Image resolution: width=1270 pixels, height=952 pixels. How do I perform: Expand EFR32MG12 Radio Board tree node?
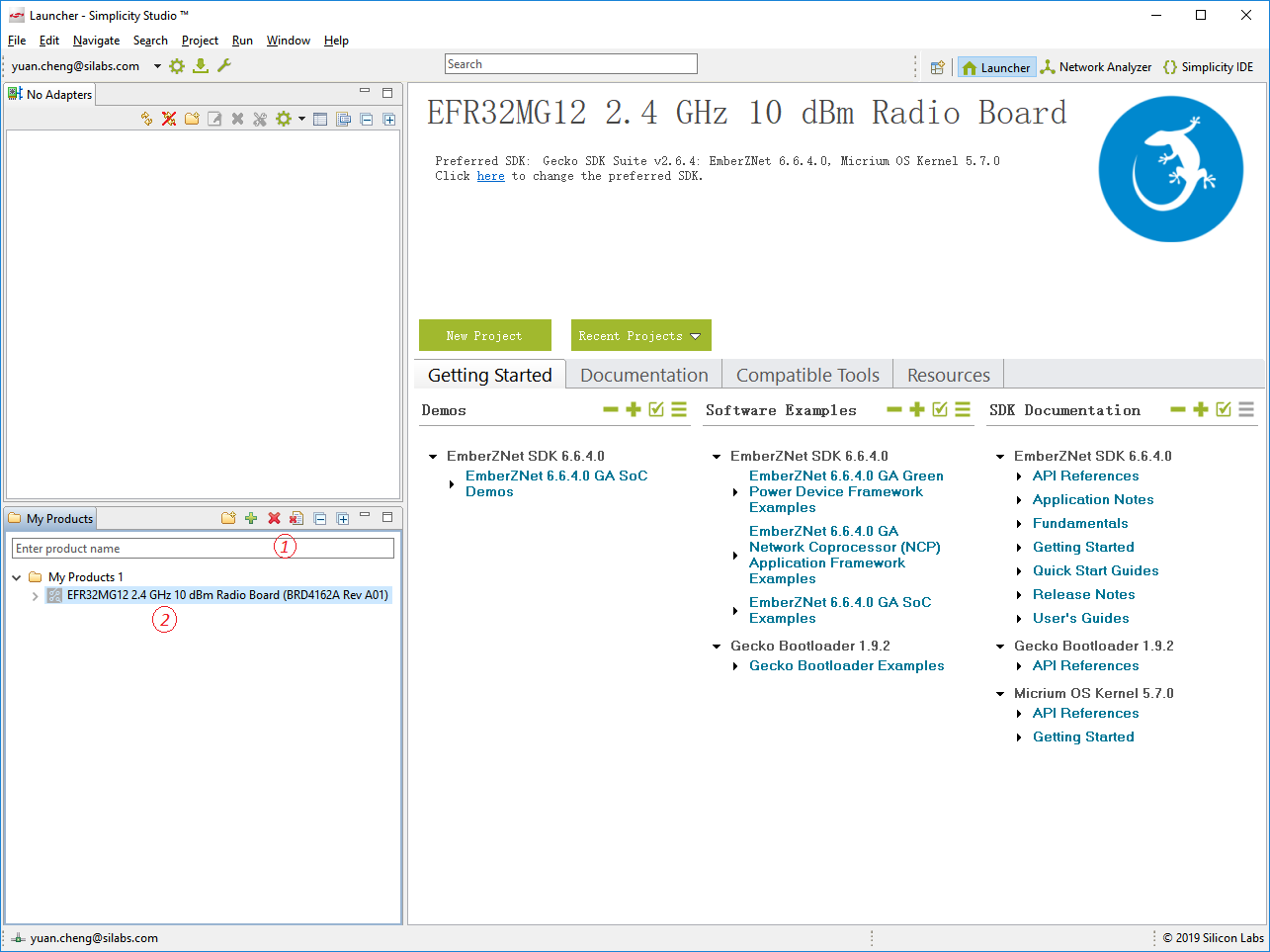(36, 596)
